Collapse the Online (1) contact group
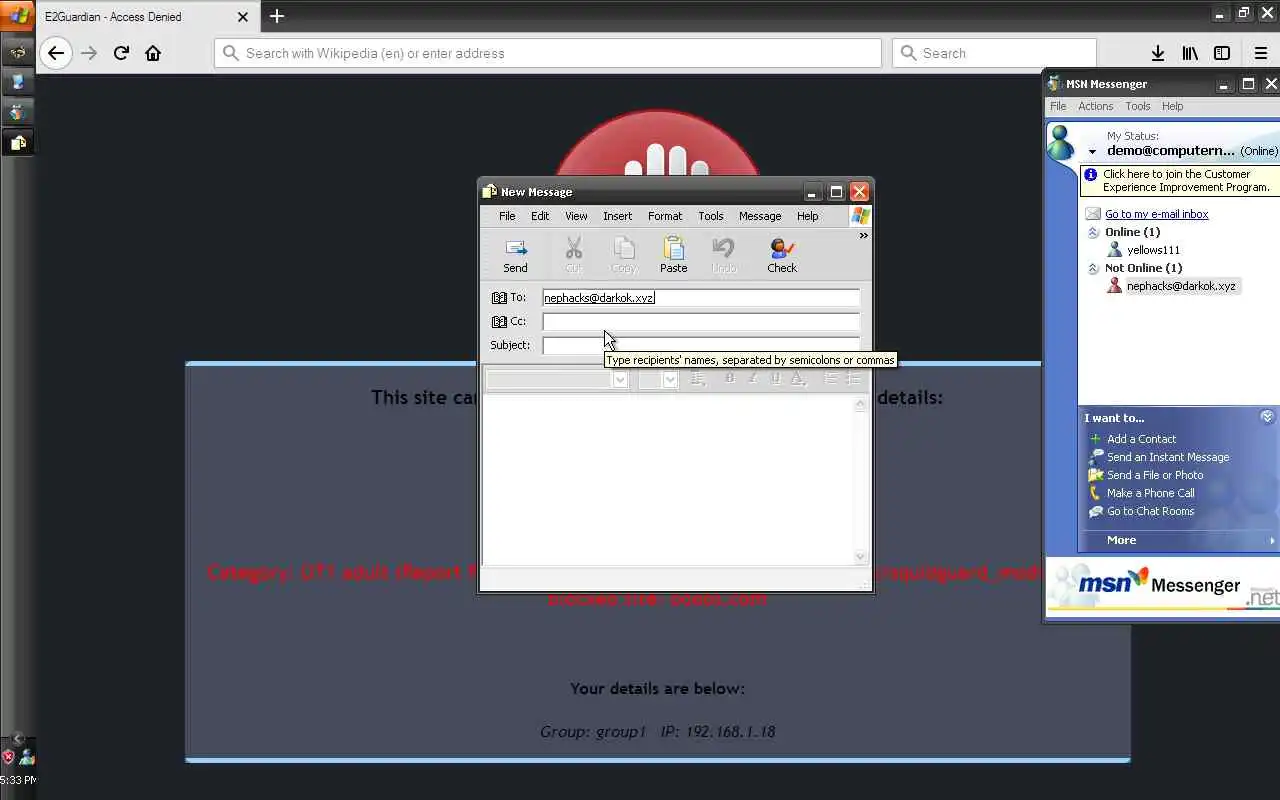The height and width of the screenshot is (800, 1280). 1093,232
